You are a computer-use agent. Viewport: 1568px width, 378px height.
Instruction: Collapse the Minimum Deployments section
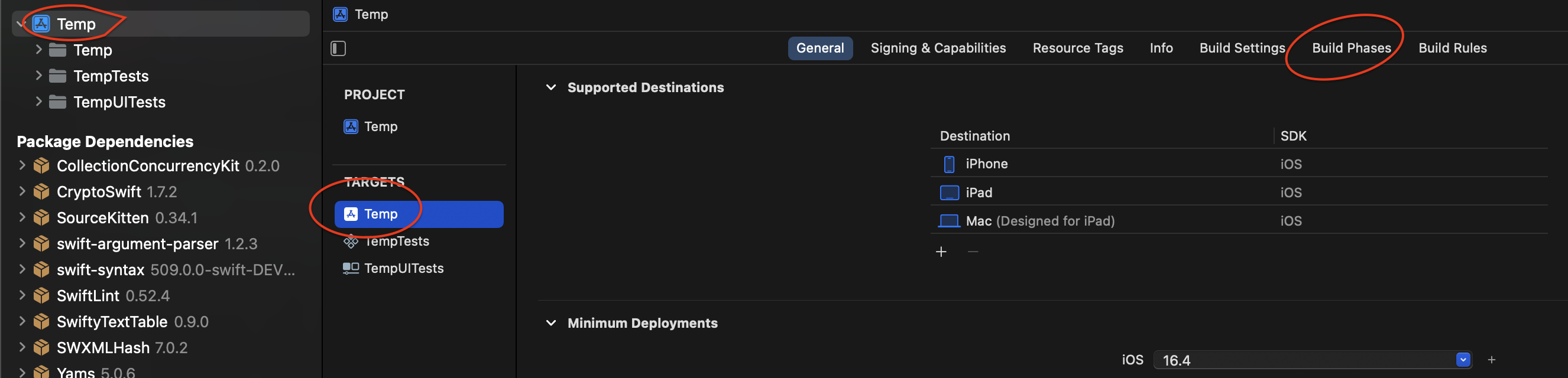point(551,322)
